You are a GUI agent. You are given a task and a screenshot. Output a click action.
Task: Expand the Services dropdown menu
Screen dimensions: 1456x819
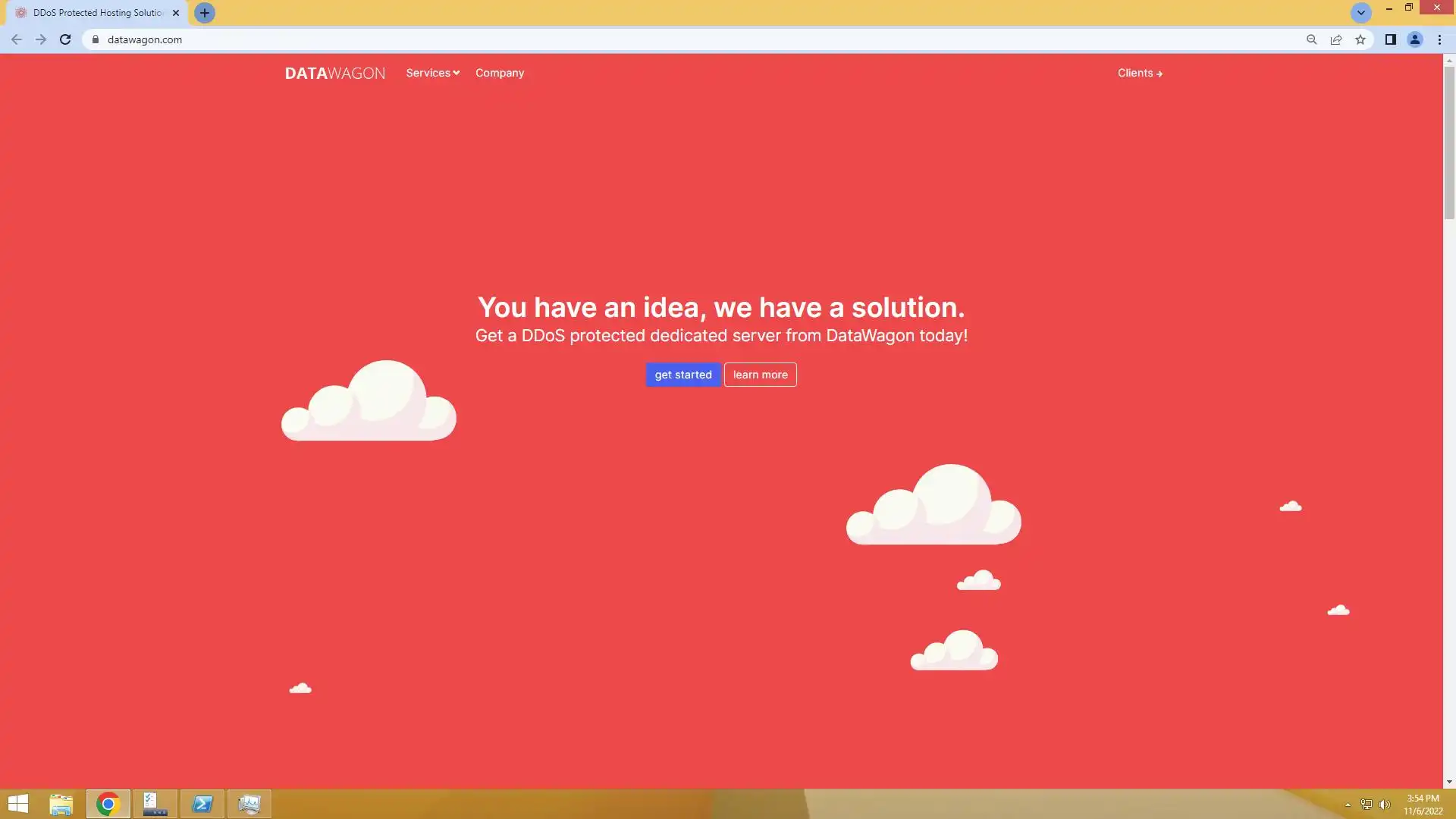[432, 73]
